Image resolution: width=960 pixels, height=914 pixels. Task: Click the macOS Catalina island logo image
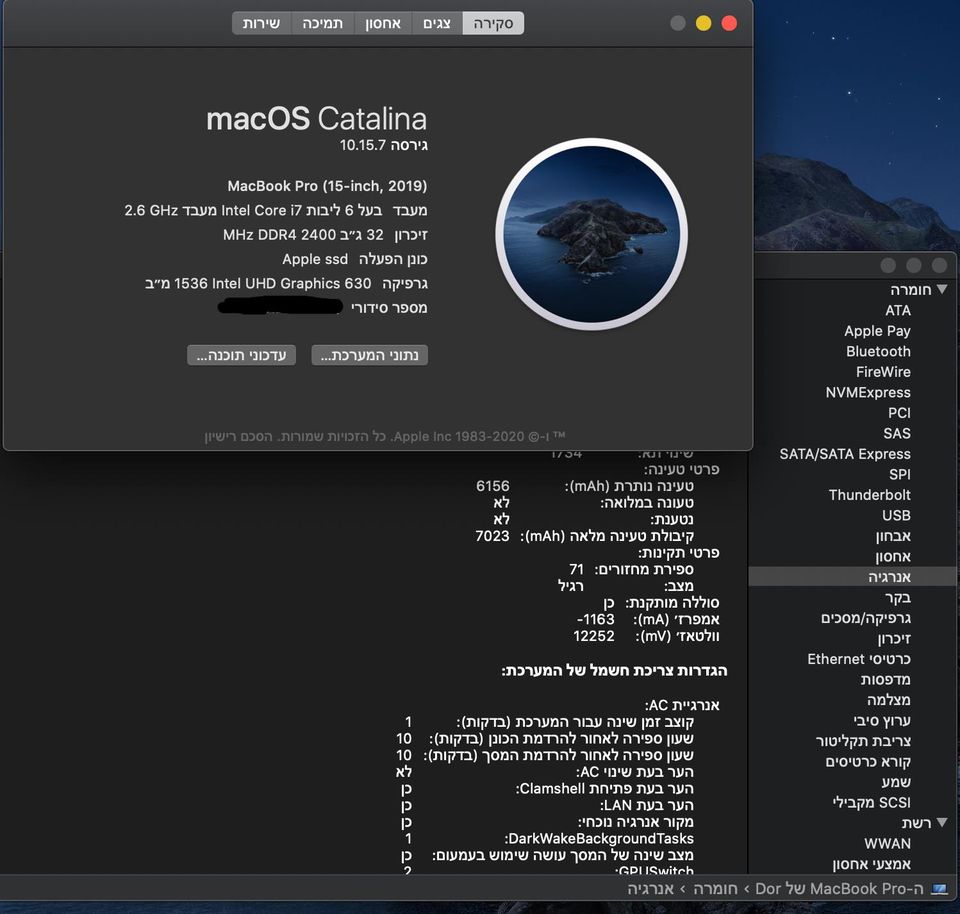(580, 235)
